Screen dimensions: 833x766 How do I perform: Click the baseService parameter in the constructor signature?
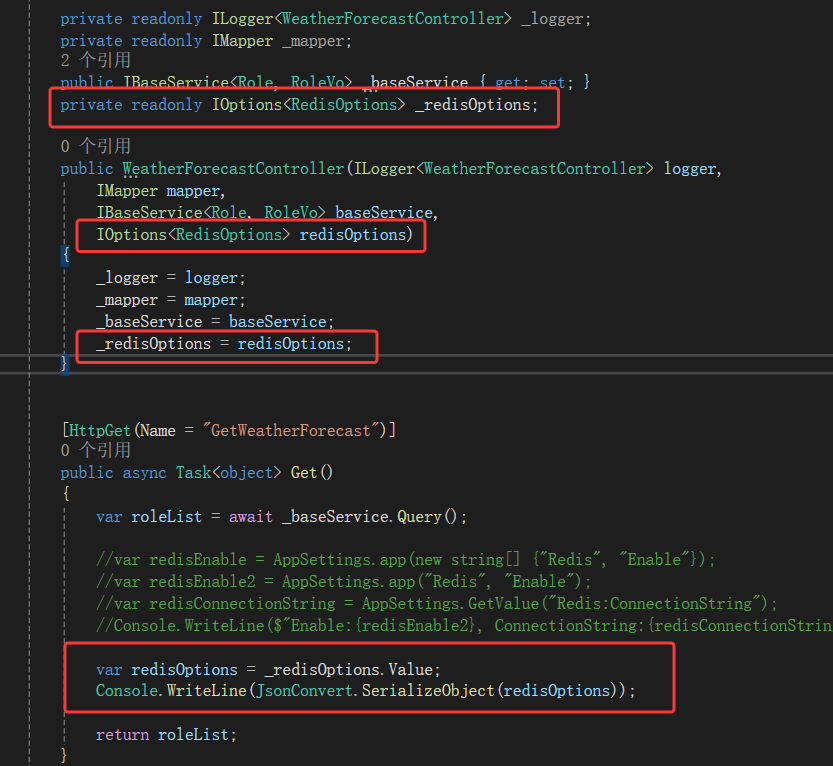tap(384, 213)
